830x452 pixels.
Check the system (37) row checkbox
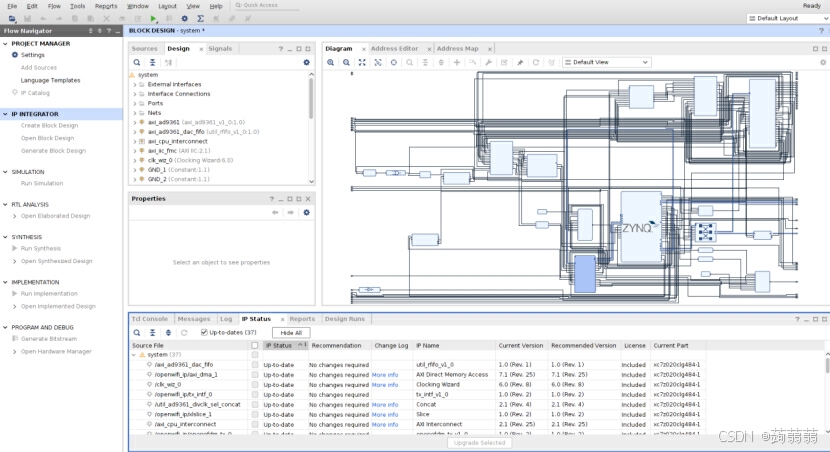255,355
